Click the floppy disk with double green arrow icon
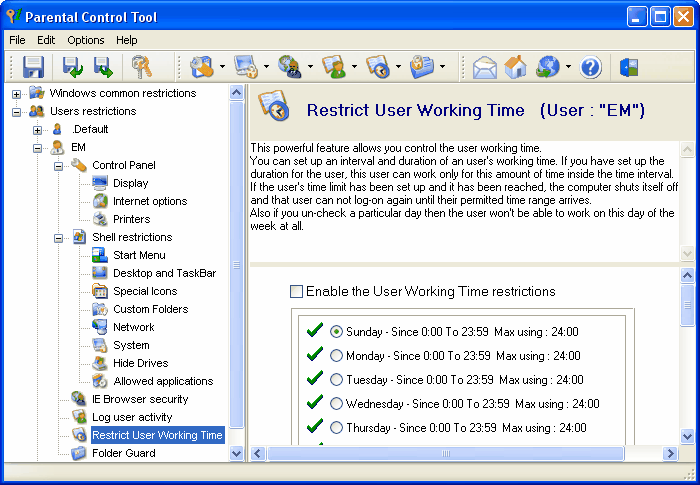The height and width of the screenshot is (485, 700). [x=103, y=67]
